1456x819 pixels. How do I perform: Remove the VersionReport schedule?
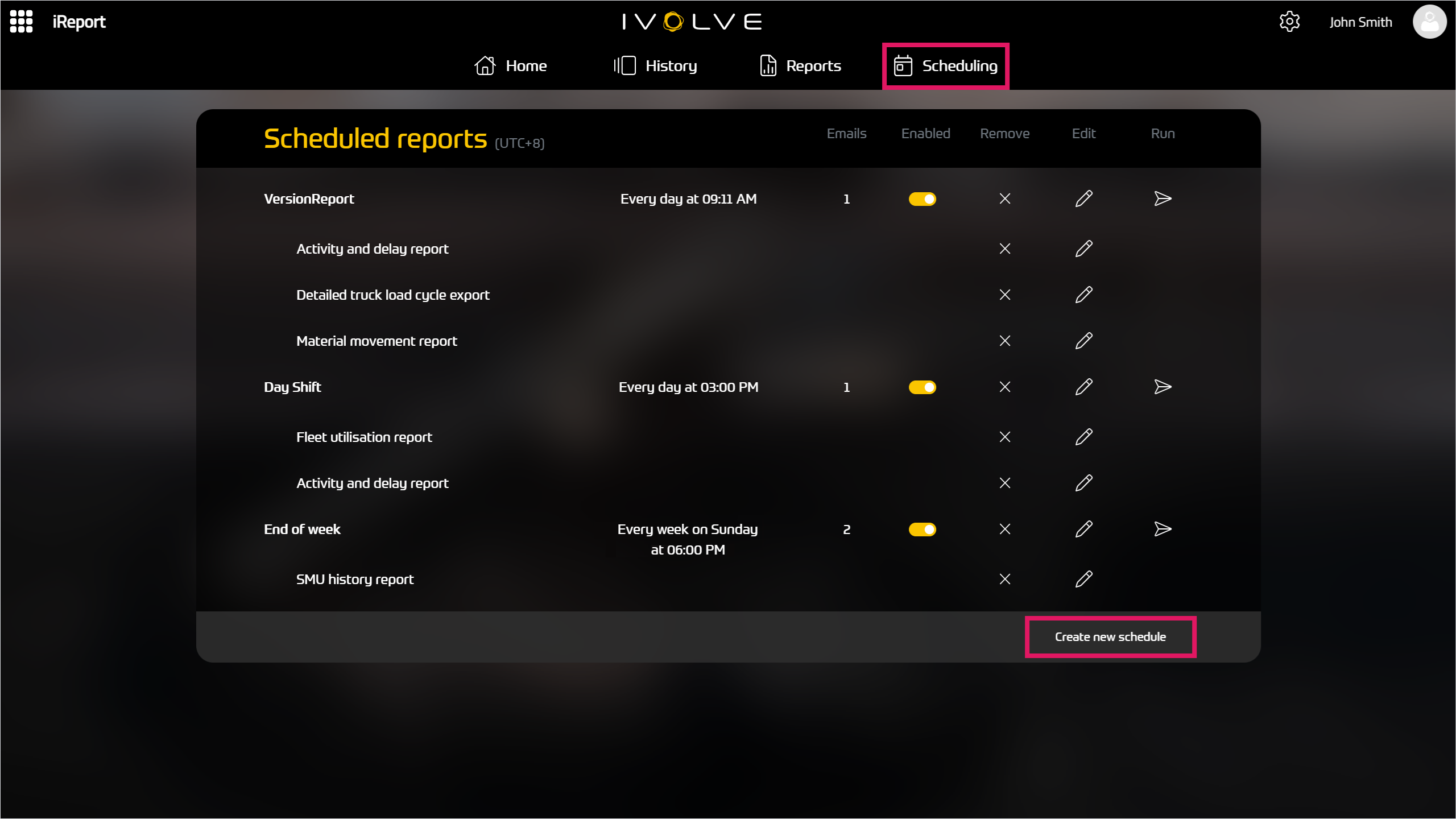pyautogui.click(x=1005, y=198)
